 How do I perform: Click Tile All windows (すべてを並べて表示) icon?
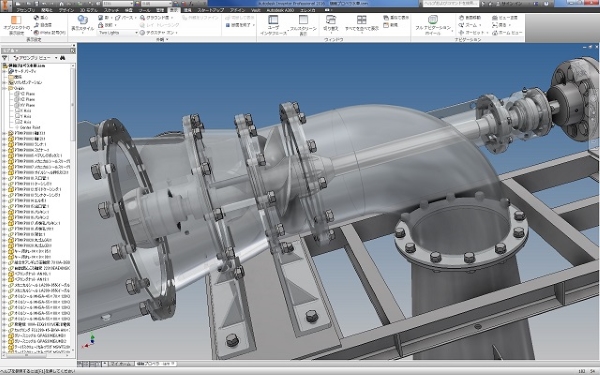(x=362, y=24)
